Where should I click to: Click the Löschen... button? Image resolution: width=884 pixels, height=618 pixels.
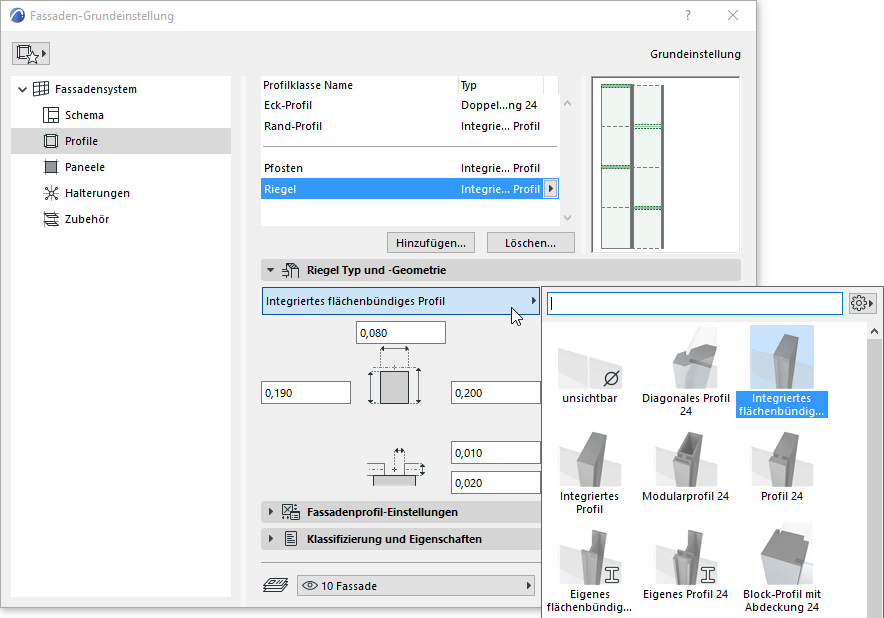(530, 242)
